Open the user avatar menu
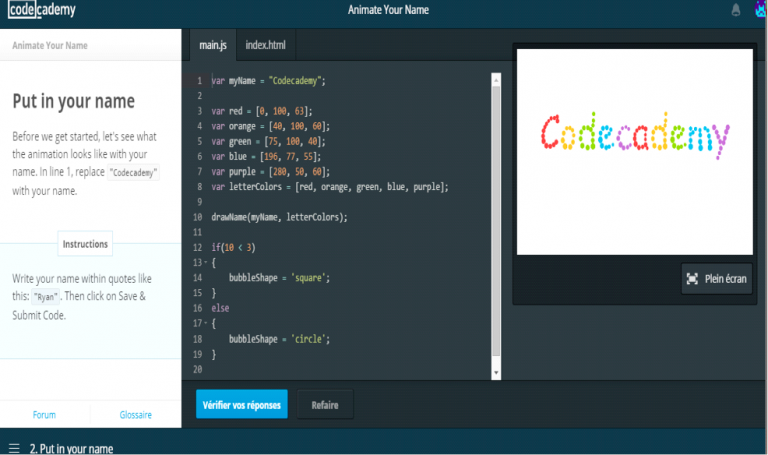Screen dimensions: 768x455 click(761, 9)
